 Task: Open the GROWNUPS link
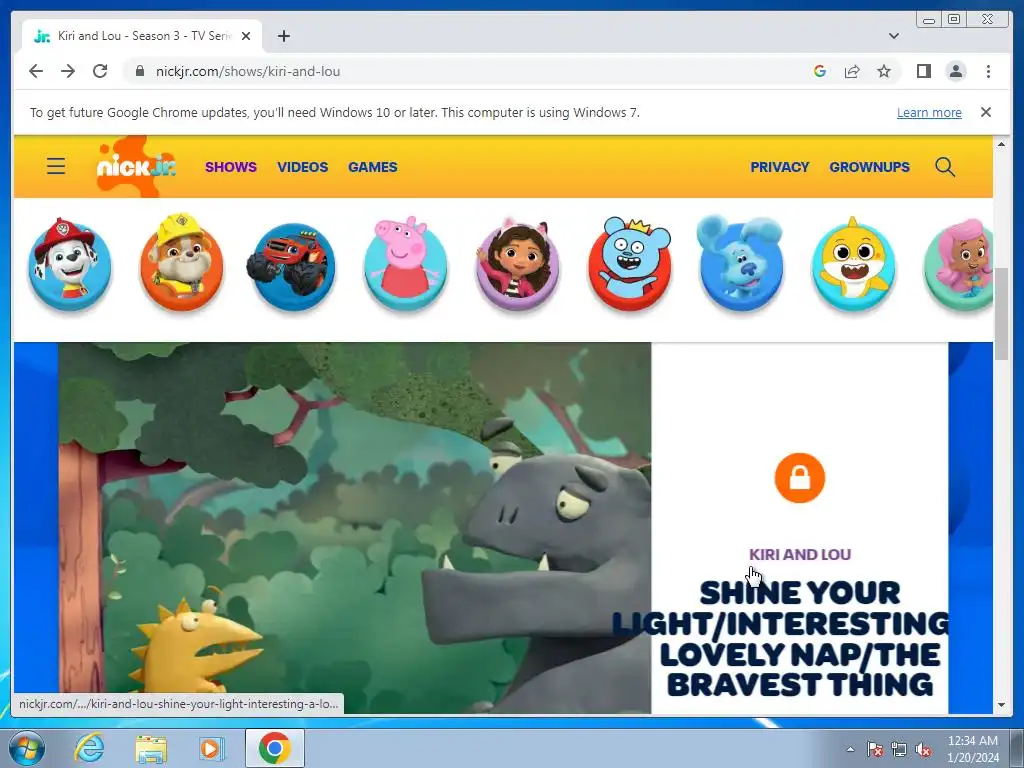(869, 167)
